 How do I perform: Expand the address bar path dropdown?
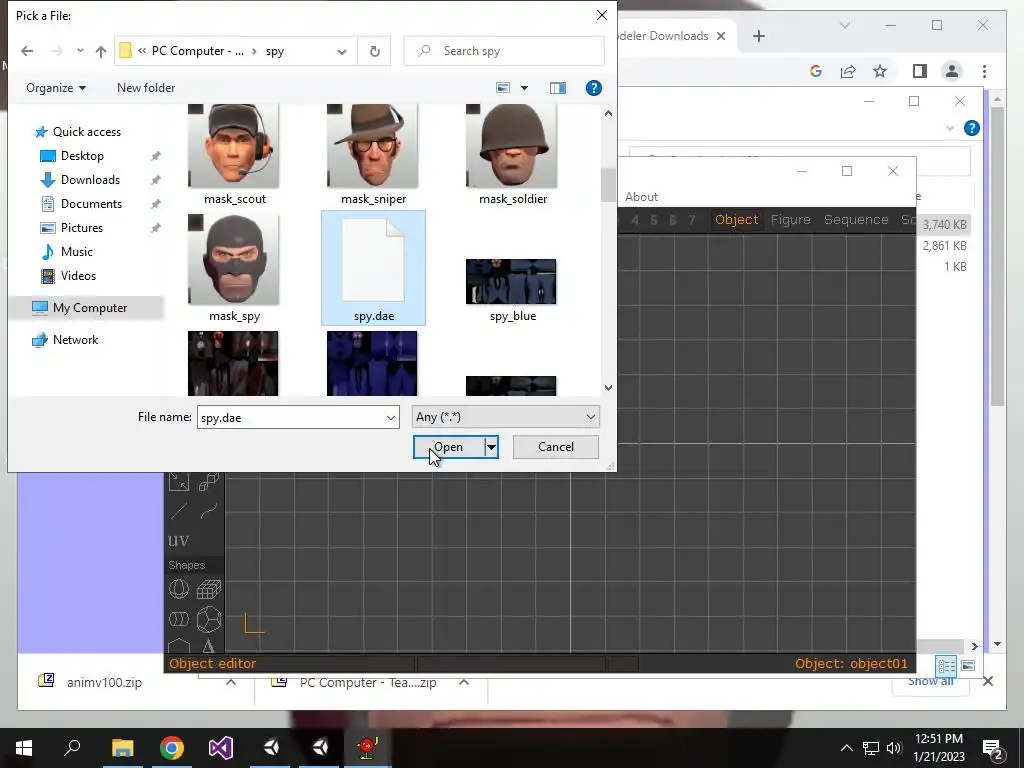click(x=342, y=52)
